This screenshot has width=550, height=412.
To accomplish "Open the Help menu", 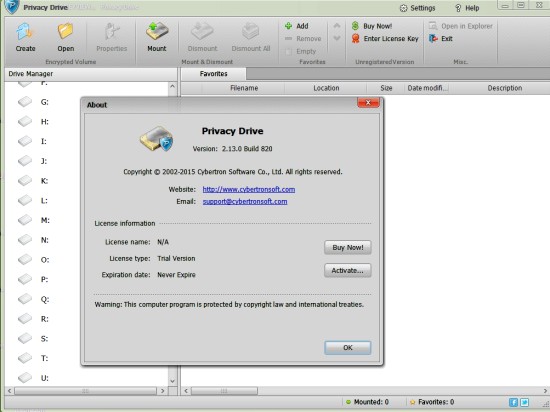I will pyautogui.click(x=467, y=8).
